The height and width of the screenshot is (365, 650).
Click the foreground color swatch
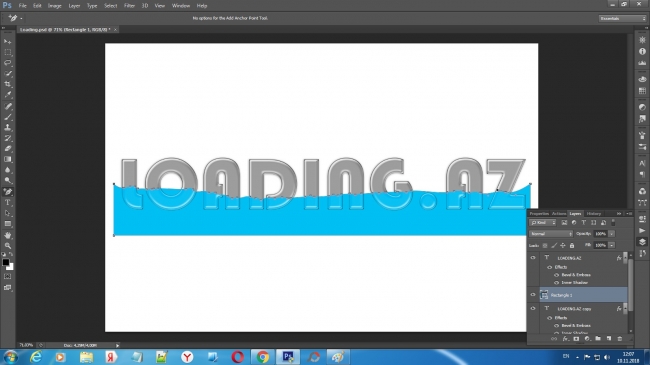[x=6, y=262]
